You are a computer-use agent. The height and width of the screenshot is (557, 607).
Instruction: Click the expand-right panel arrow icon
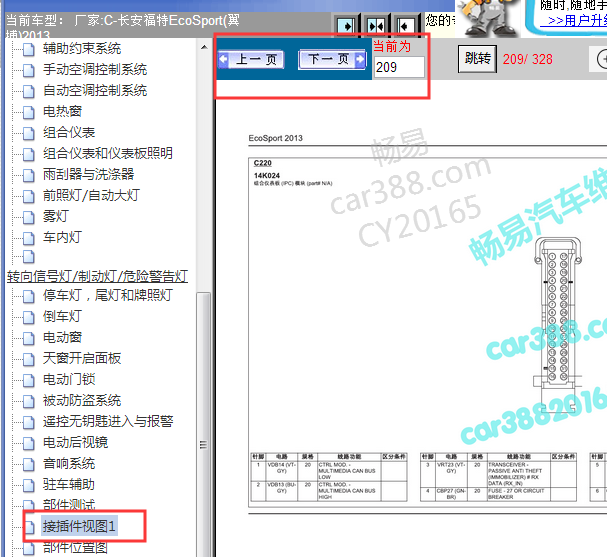click(x=346, y=26)
